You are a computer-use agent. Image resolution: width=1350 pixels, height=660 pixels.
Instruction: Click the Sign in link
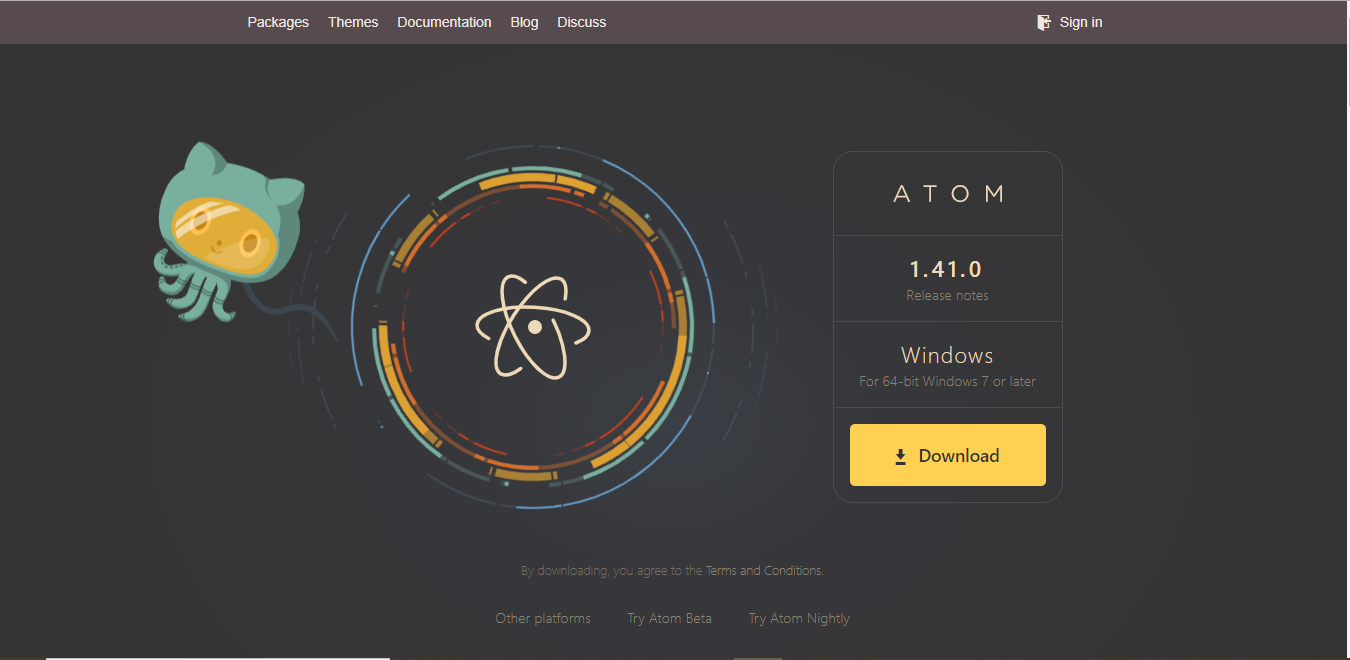click(x=1081, y=22)
